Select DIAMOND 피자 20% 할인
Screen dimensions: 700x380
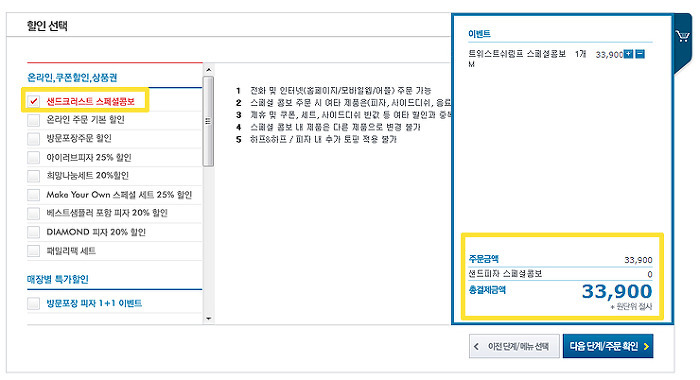click(33, 232)
